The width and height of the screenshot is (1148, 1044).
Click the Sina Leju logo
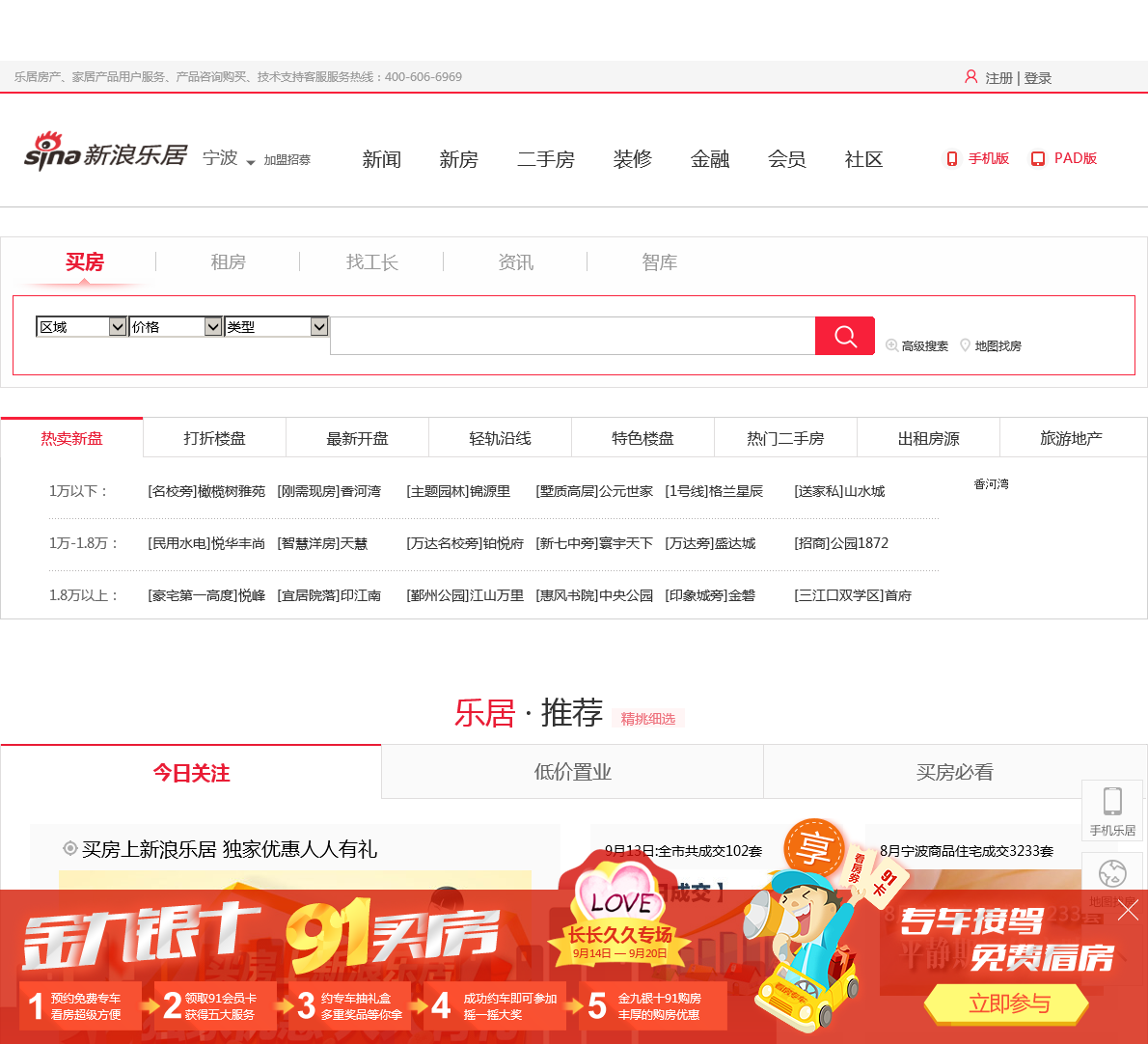tap(105, 151)
